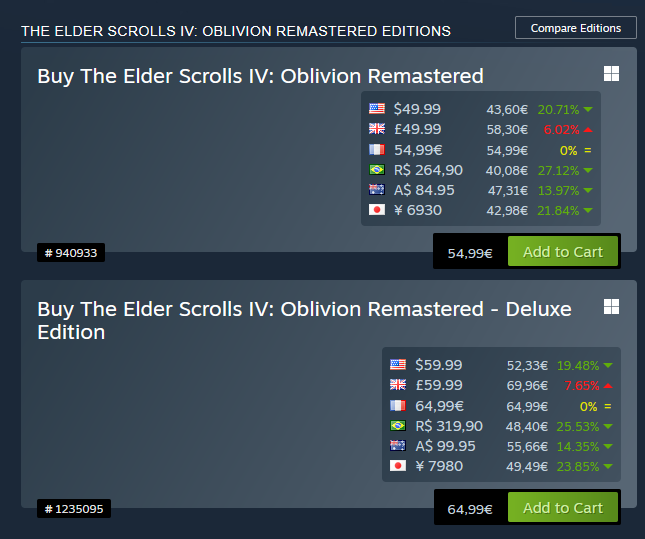The height and width of the screenshot is (539, 645).
Task: Click Windows icon on Deluxe Edition
Action: [x=611, y=305]
